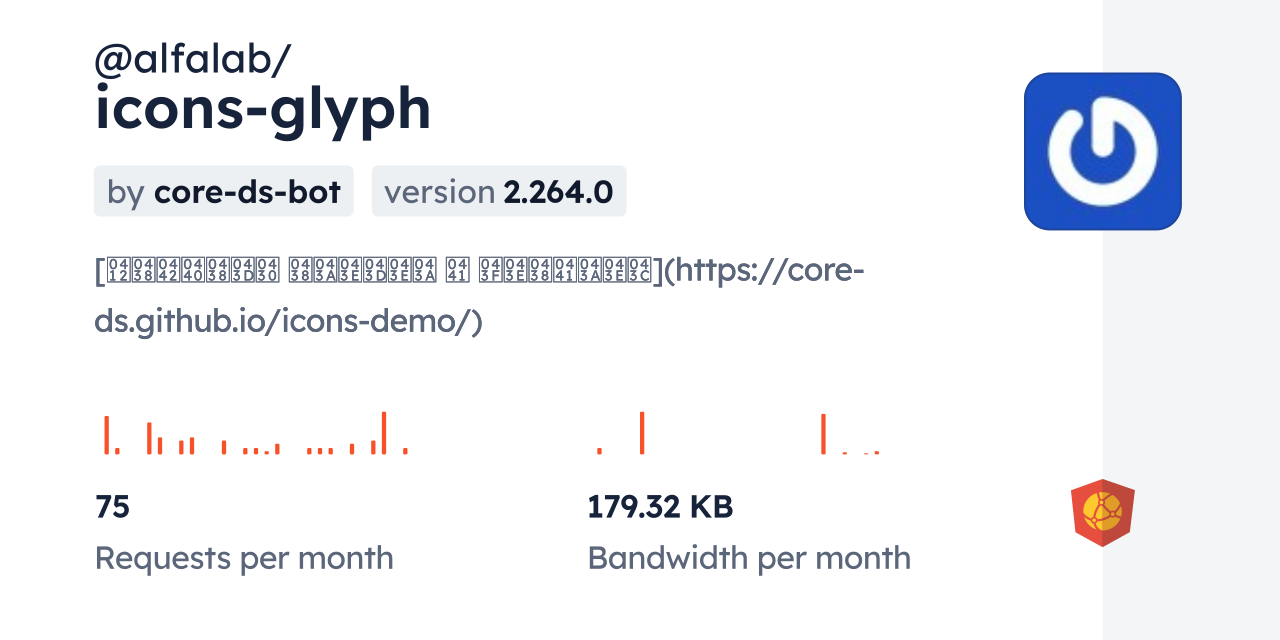Click the Bandwidth per month label

pyautogui.click(x=749, y=558)
